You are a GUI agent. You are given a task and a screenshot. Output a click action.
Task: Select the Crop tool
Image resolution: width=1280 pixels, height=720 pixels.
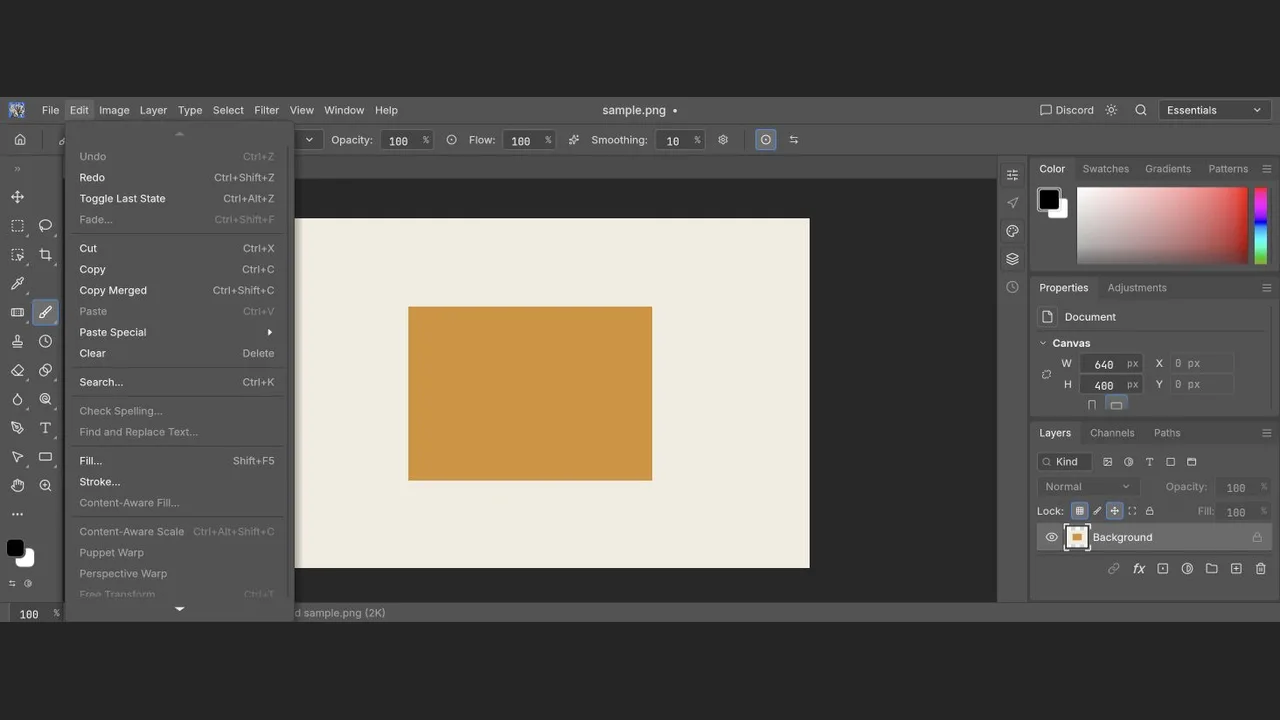pyautogui.click(x=45, y=255)
